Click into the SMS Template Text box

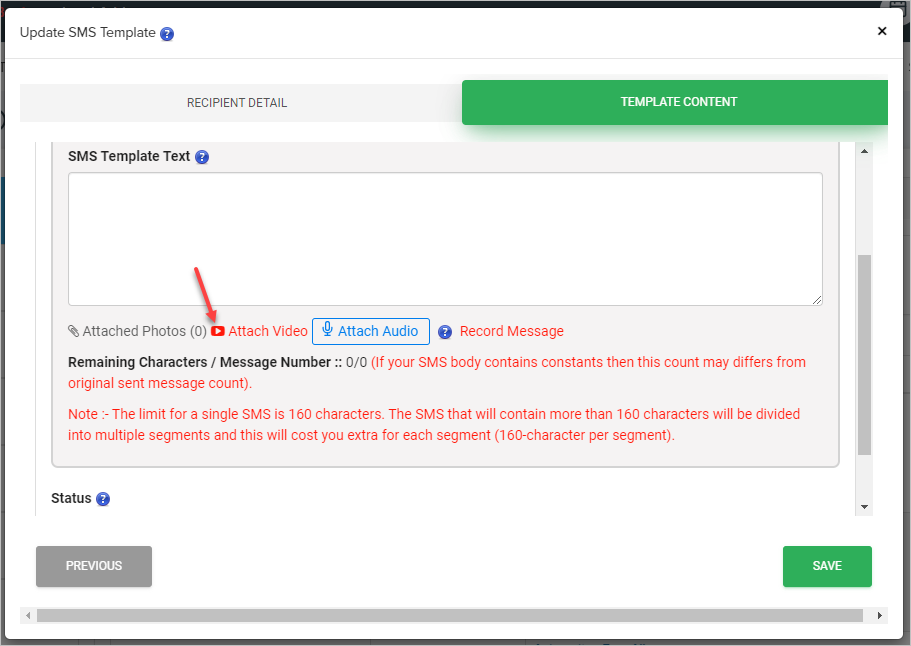[445, 239]
